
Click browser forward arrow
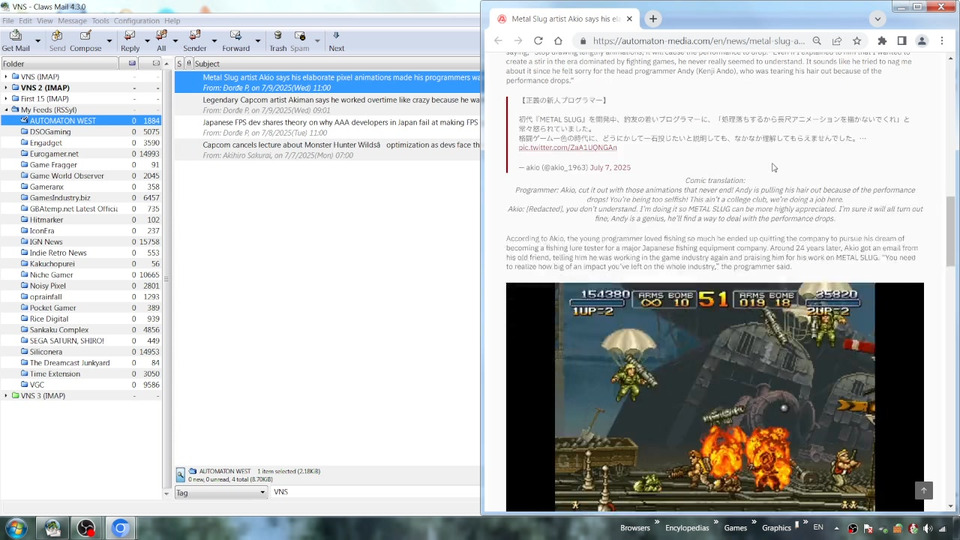pyautogui.click(x=518, y=41)
